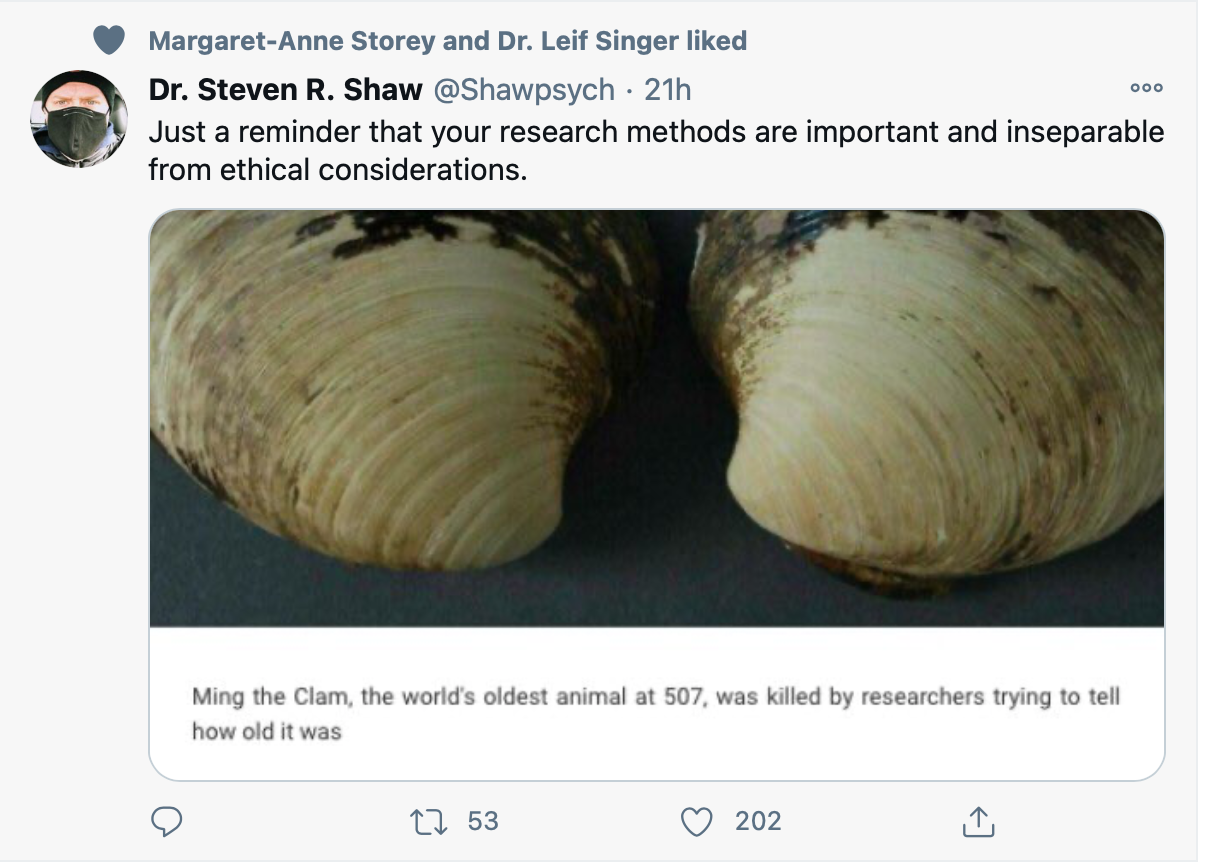This screenshot has height=862, width=1206.
Task: Click the heart icon beside 'Margaret-Anne Storey'
Action: (x=108, y=40)
